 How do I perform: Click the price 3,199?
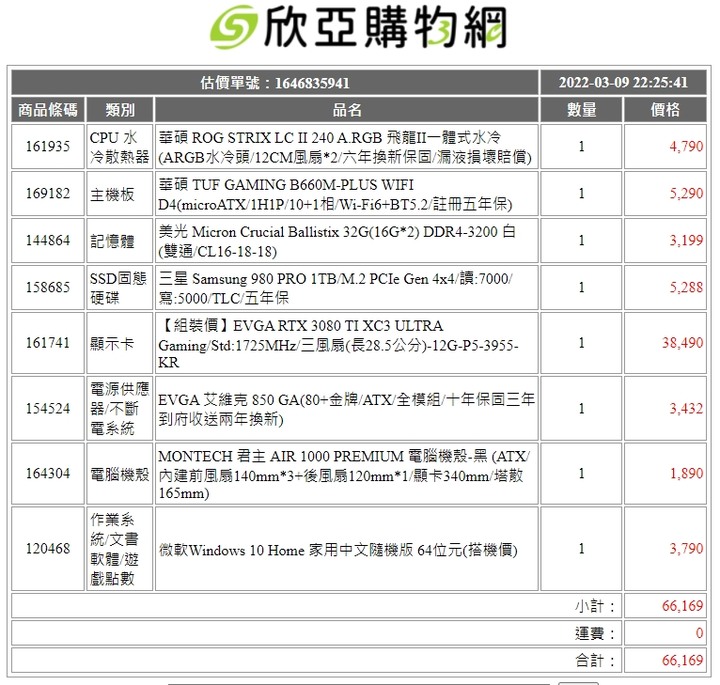pyautogui.click(x=686, y=240)
